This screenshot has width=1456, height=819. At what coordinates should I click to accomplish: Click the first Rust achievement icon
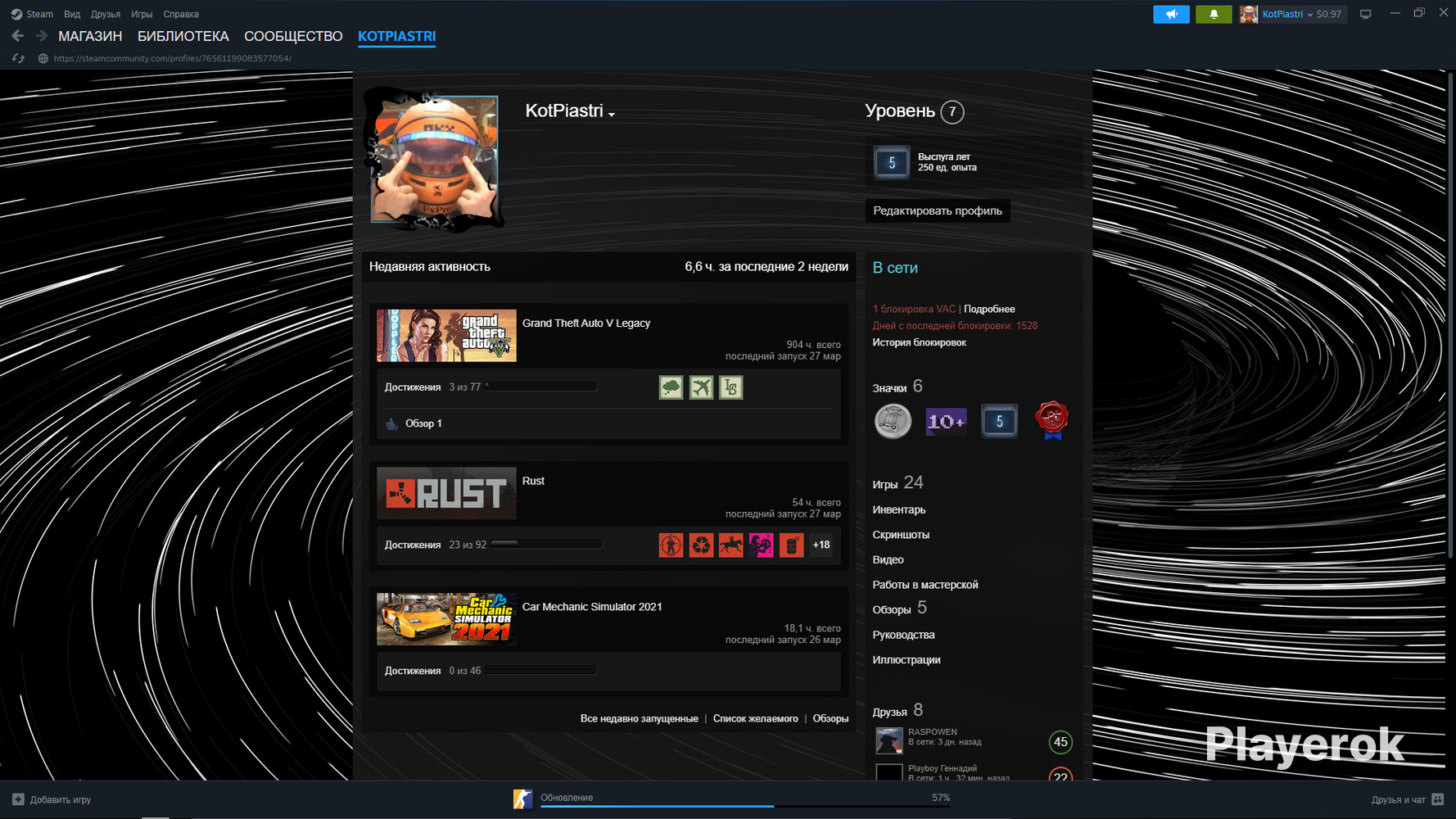[671, 545]
